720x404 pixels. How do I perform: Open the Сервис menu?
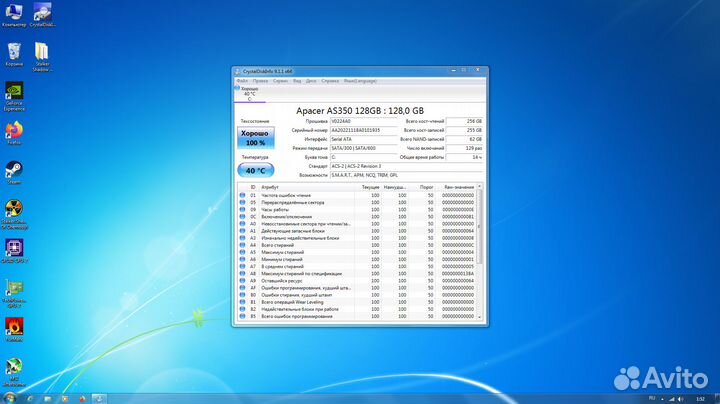pyautogui.click(x=280, y=81)
